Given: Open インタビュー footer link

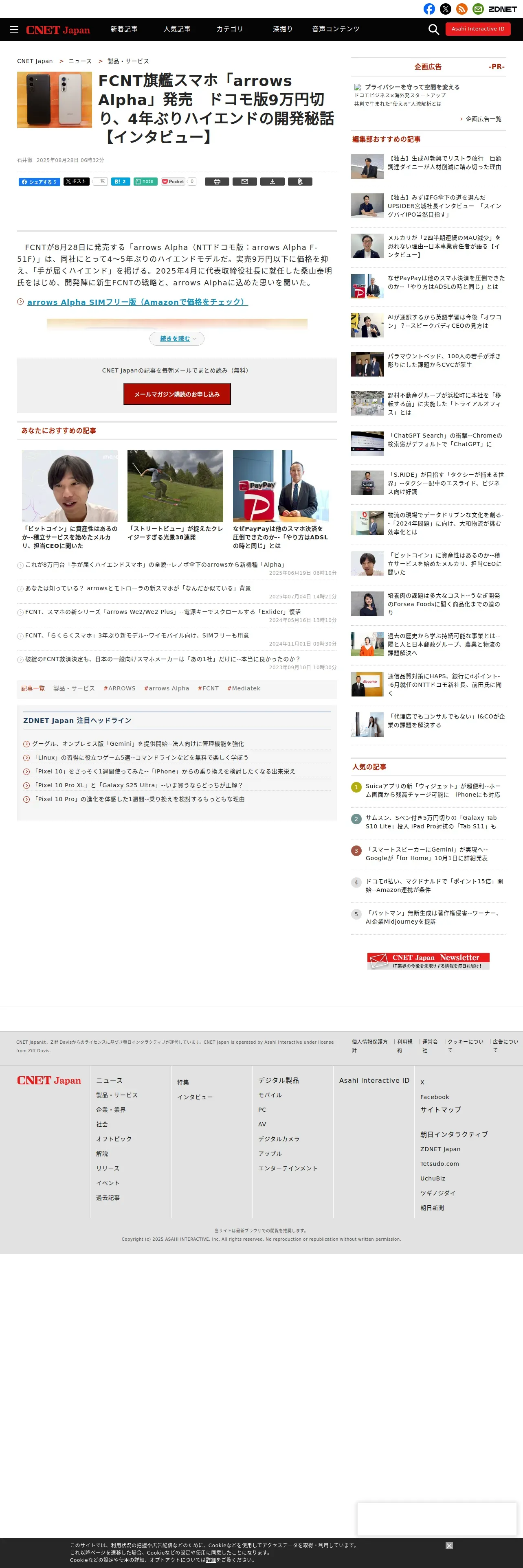Looking at the screenshot, I should 195,1097.
